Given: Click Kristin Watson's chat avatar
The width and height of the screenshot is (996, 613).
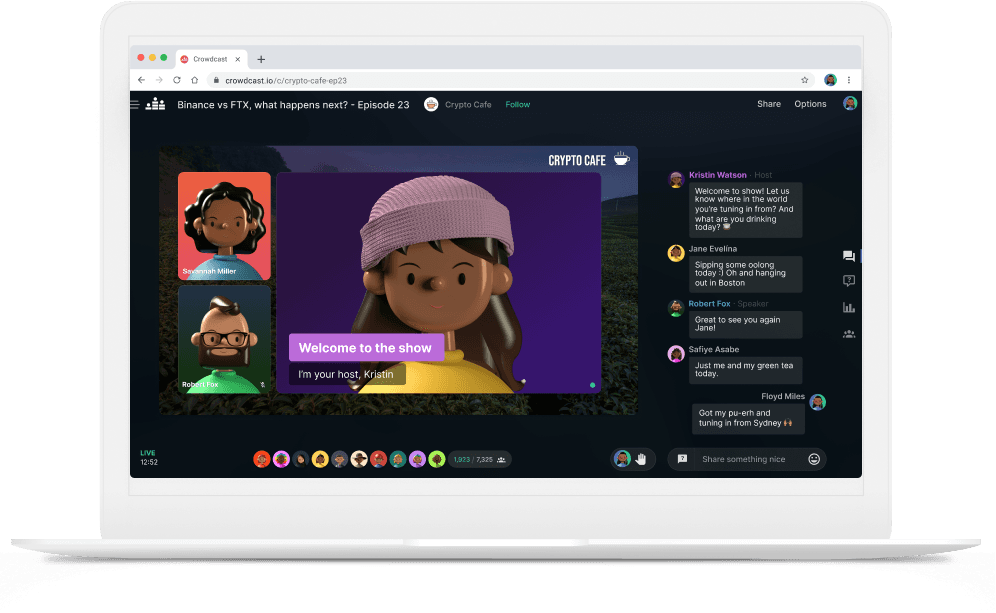Looking at the screenshot, I should 676,179.
